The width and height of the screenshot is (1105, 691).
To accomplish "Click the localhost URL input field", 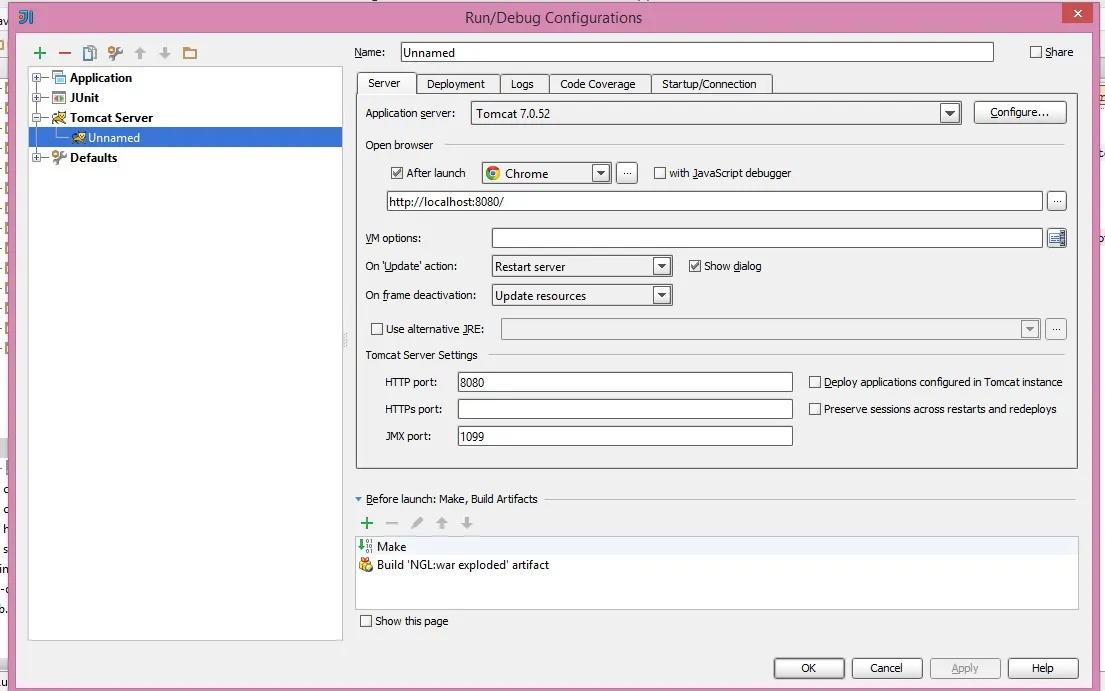I will (715, 201).
